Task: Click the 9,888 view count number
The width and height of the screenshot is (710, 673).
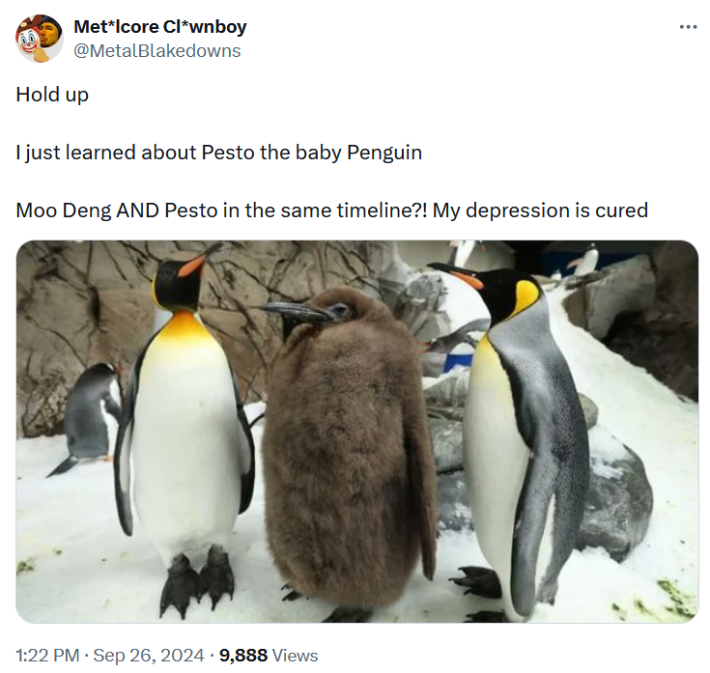Action: pyautogui.click(x=243, y=655)
